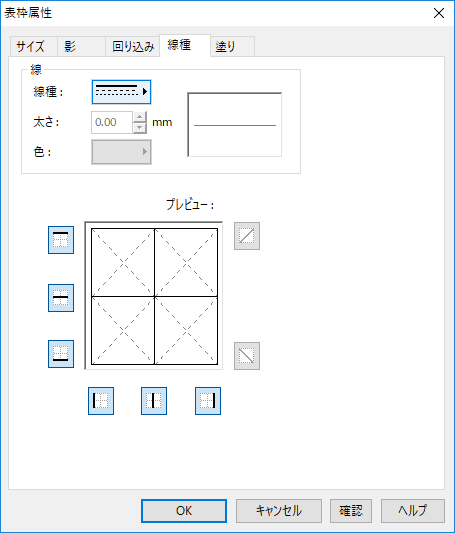Increase 太さ with the up arrow
This screenshot has height=533, width=455.
click(139, 117)
